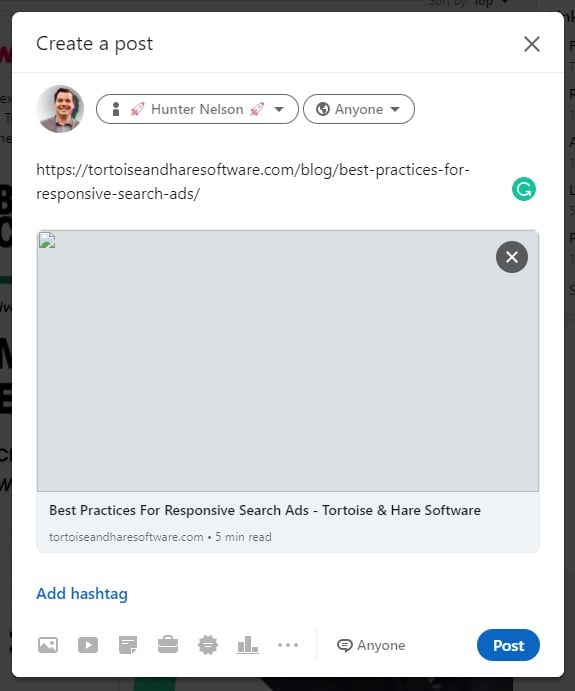Open the Best Practices article preview title

(x=265, y=510)
